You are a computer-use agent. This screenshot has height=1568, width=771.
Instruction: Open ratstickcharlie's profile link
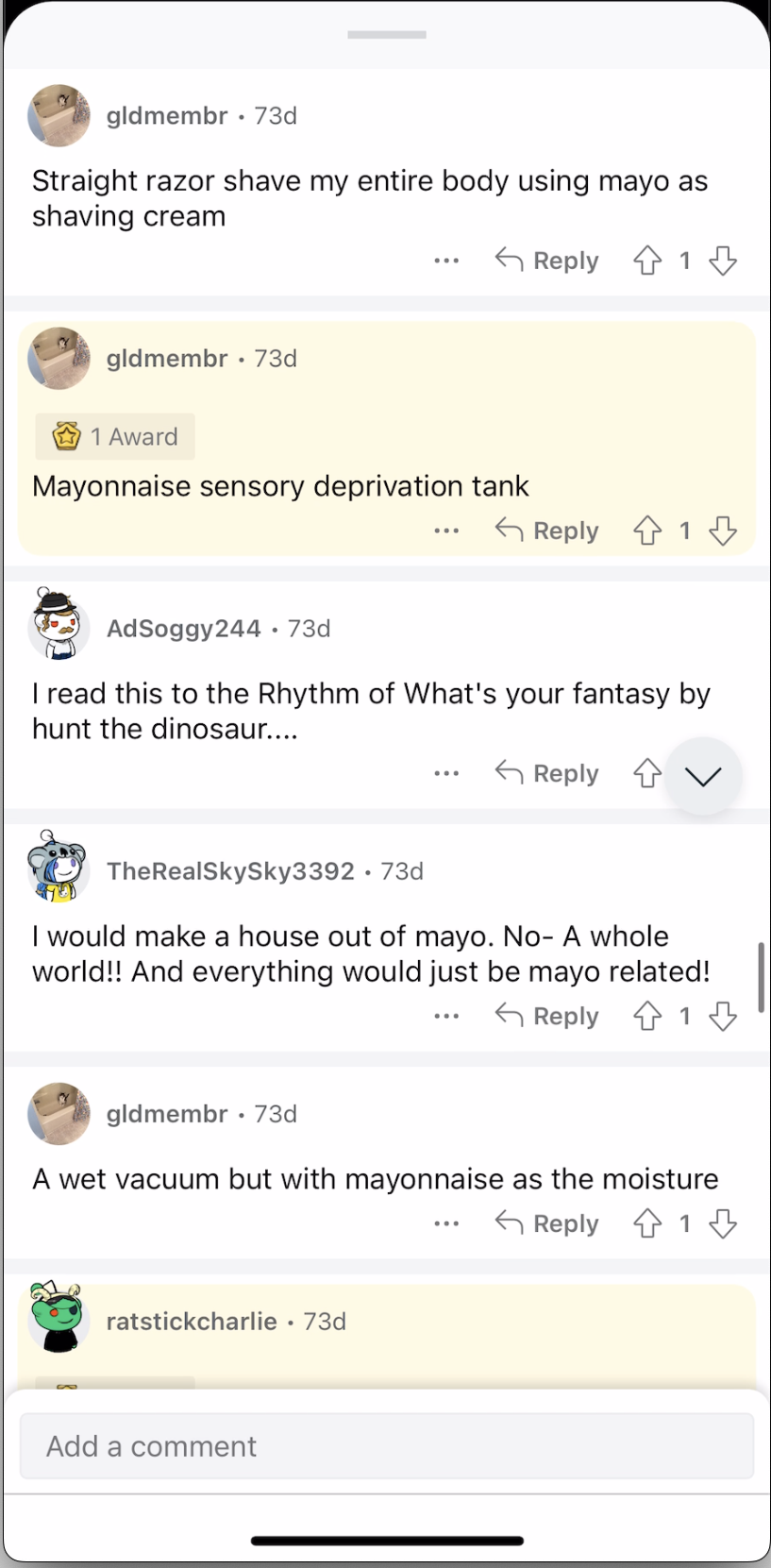pyautogui.click(x=192, y=1321)
